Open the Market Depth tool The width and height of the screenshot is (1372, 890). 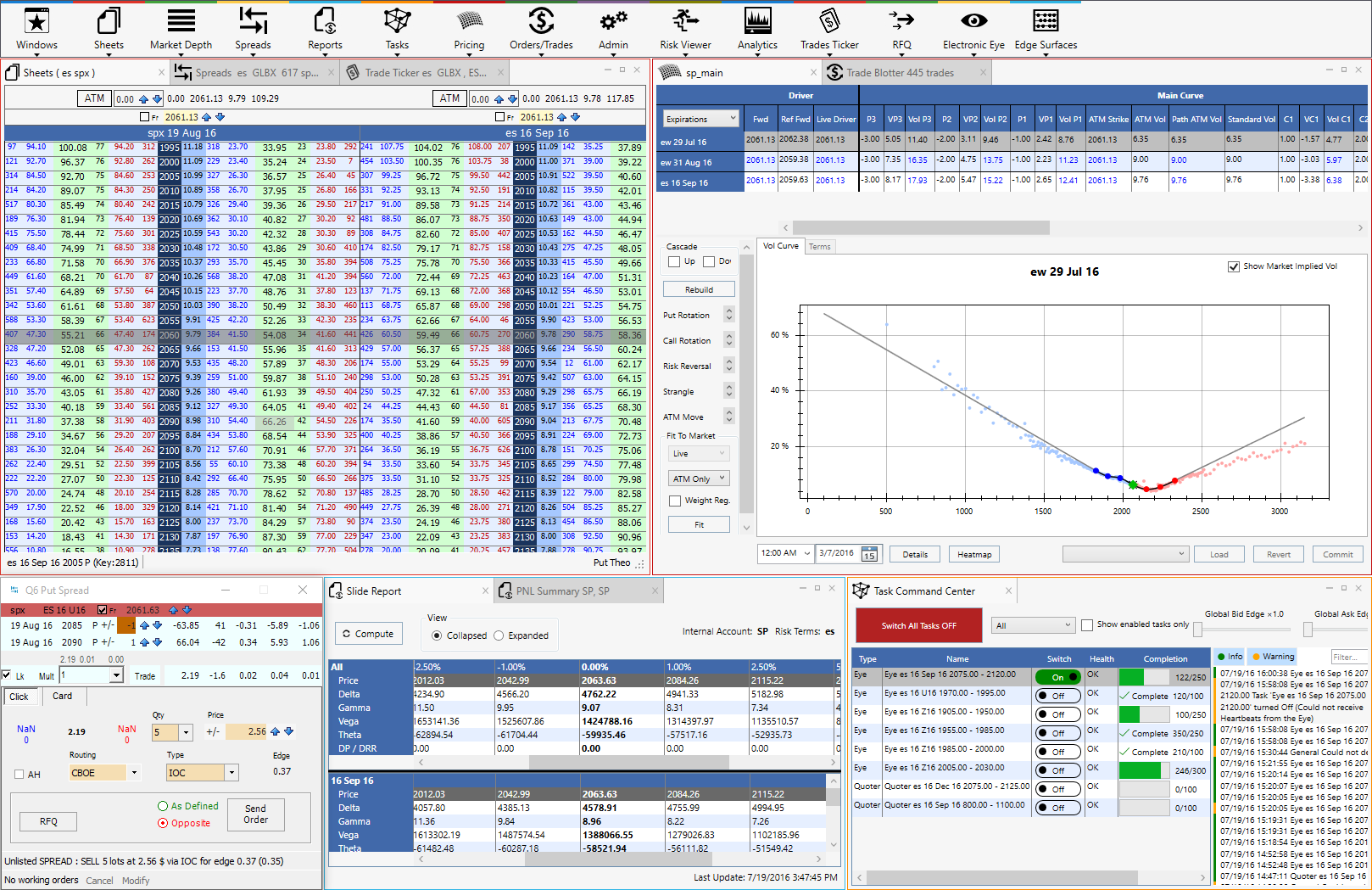[x=181, y=29]
